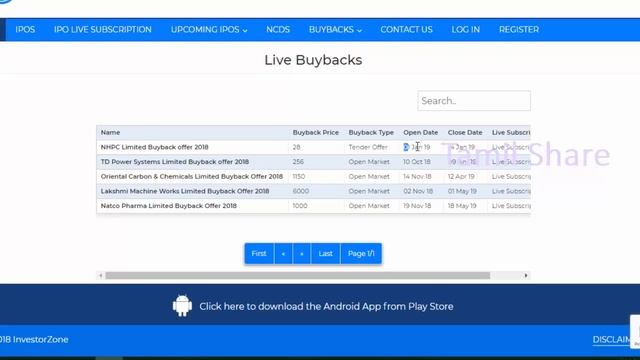Sort by Open Date column header
This screenshot has width=640, height=360.
coord(420,133)
